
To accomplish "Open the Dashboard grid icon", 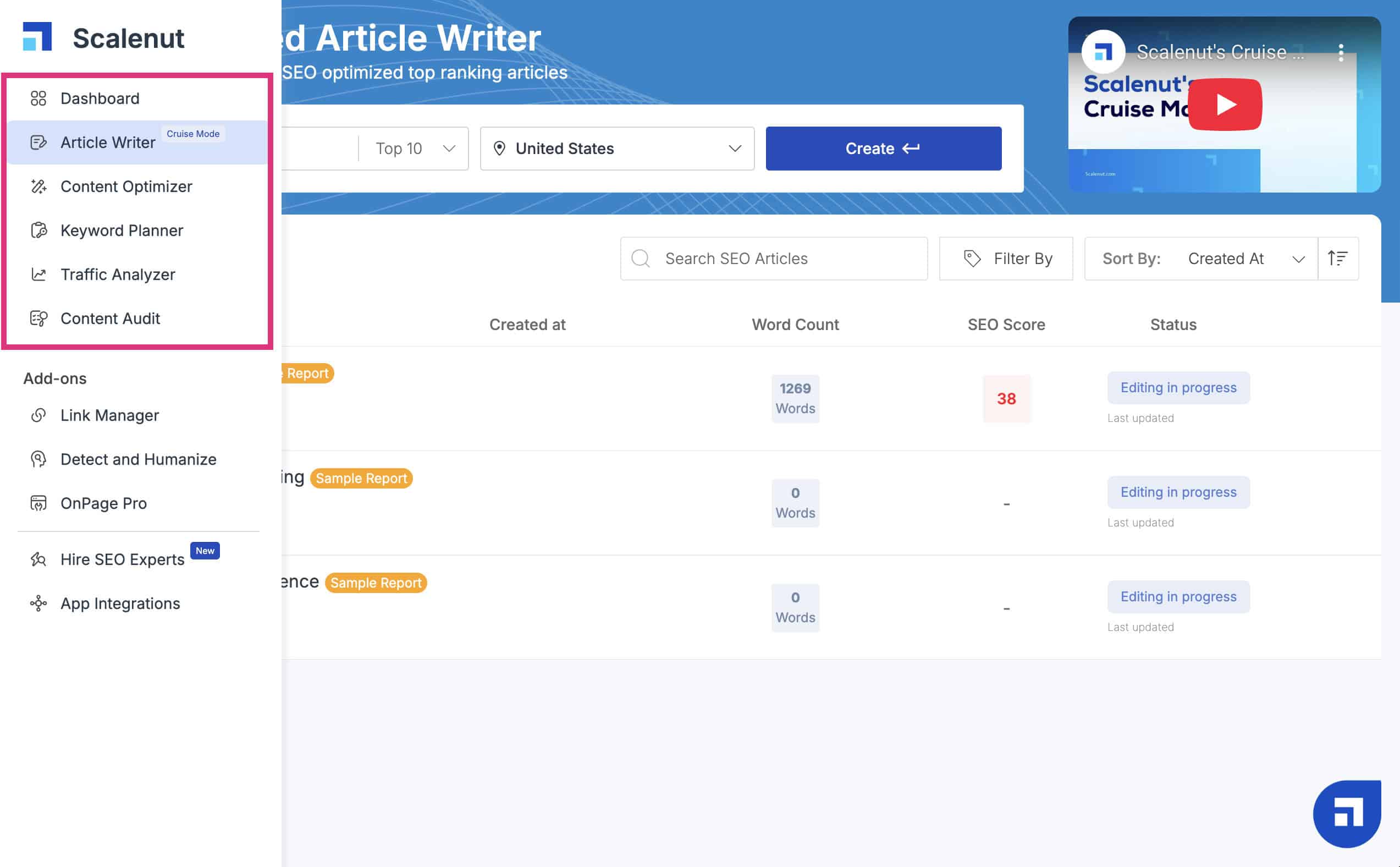I will point(38,98).
